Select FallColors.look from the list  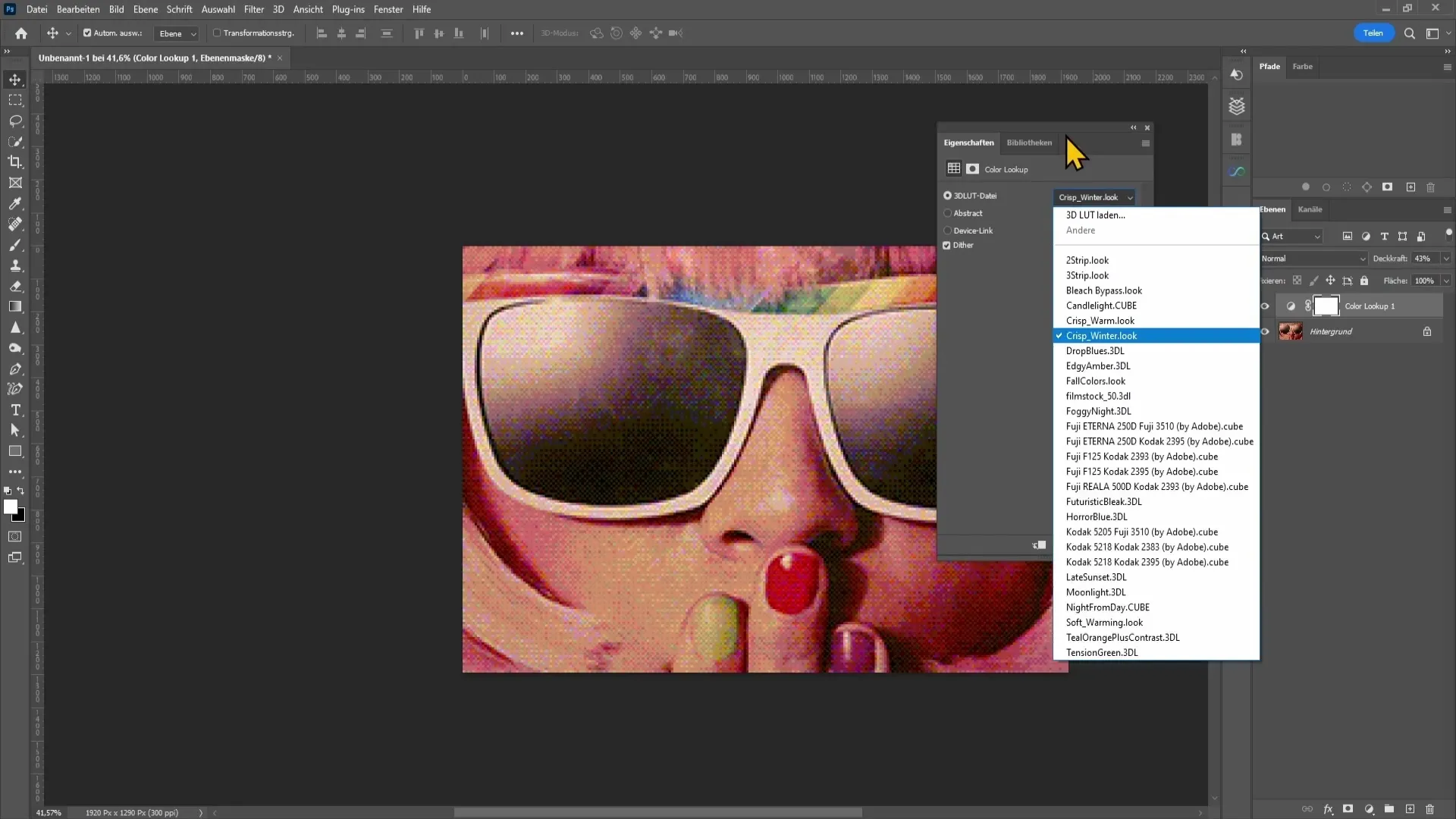click(x=1097, y=380)
